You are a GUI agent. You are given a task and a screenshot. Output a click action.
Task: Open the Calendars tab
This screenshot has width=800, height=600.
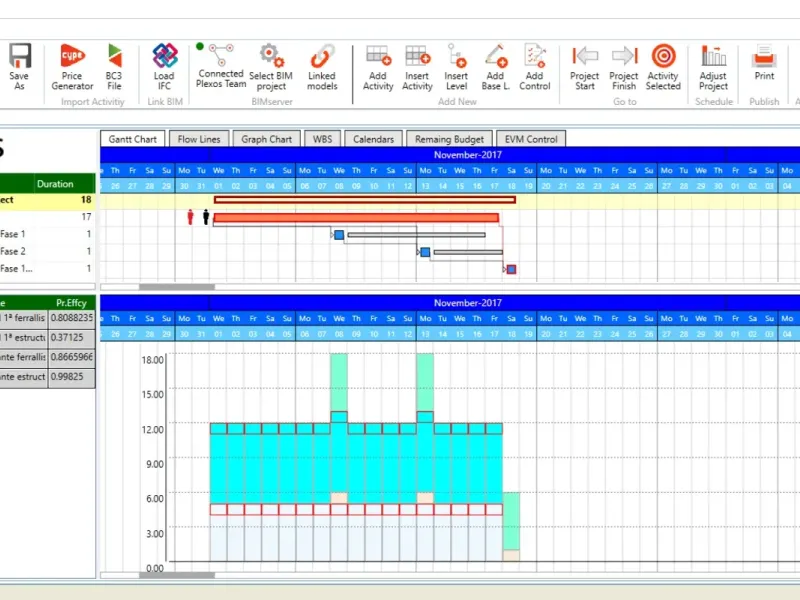click(x=373, y=139)
